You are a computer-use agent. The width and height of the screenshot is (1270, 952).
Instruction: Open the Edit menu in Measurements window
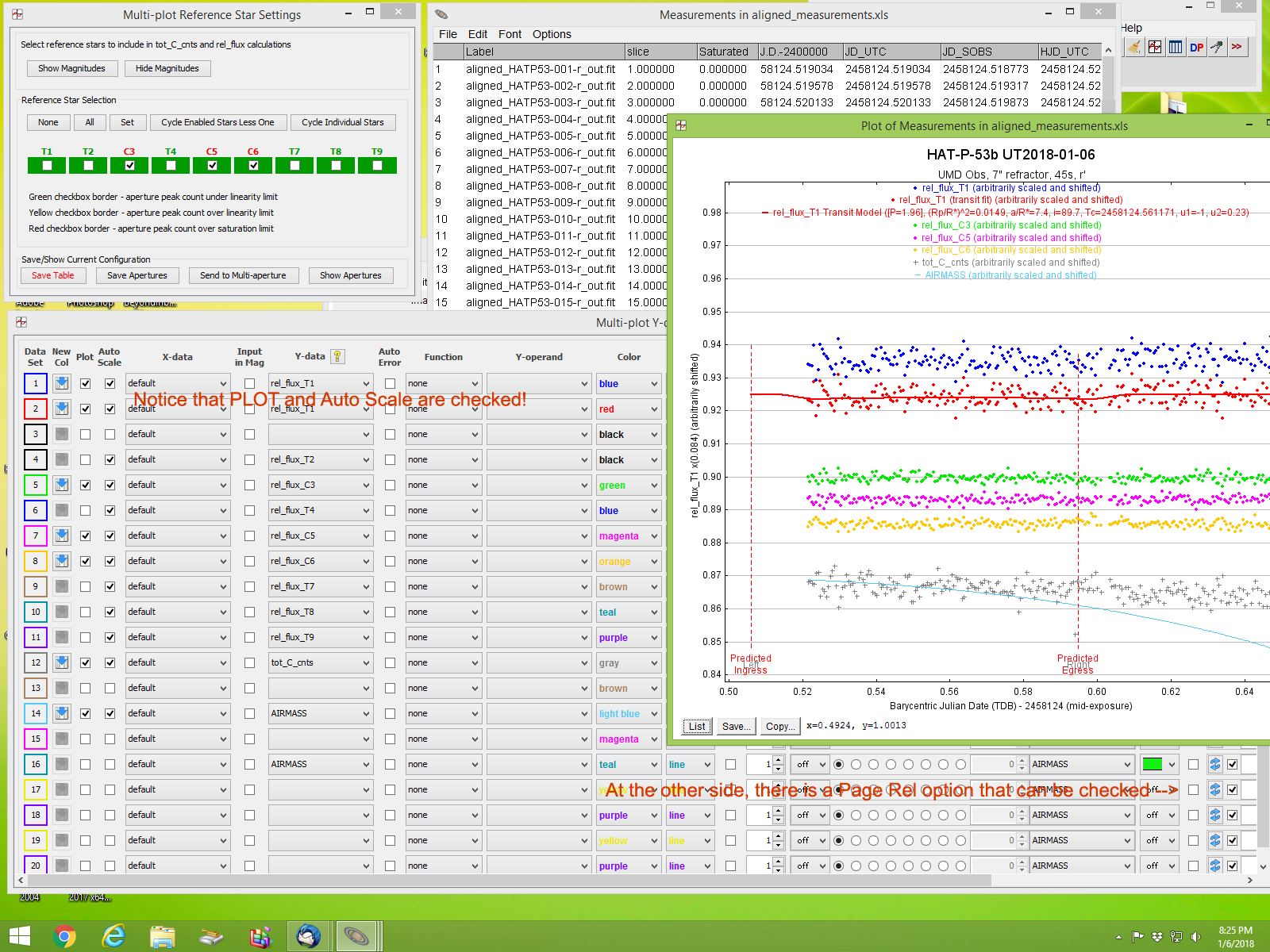pos(477,34)
